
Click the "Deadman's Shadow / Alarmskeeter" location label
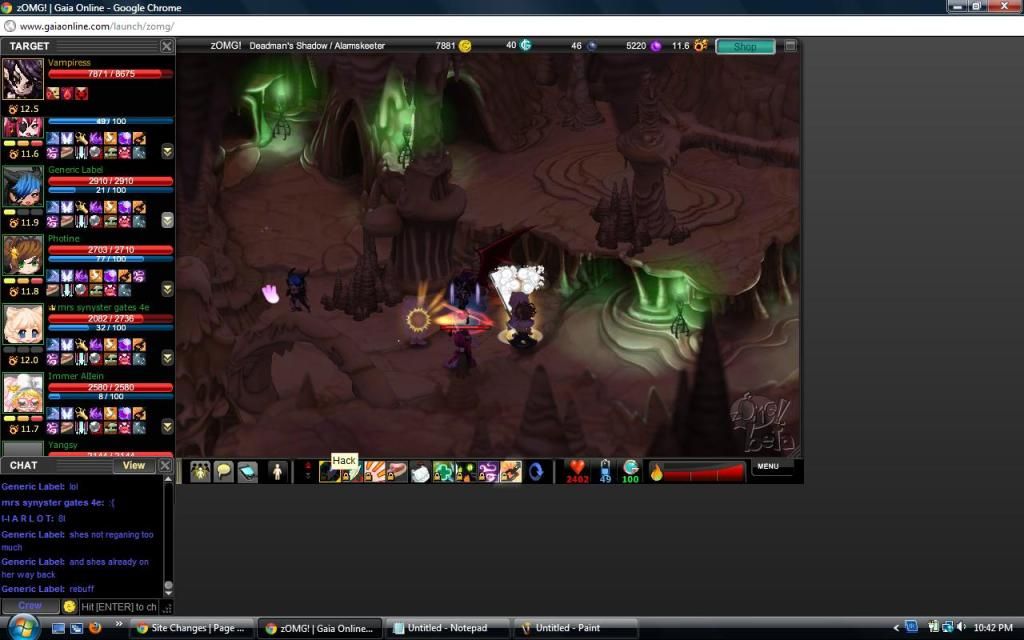click(317, 46)
